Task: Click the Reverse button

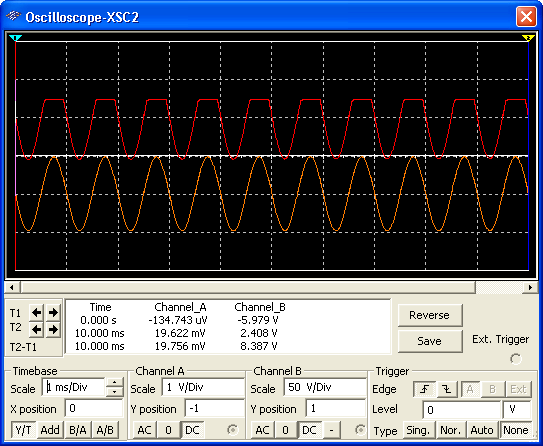Action: point(430,315)
